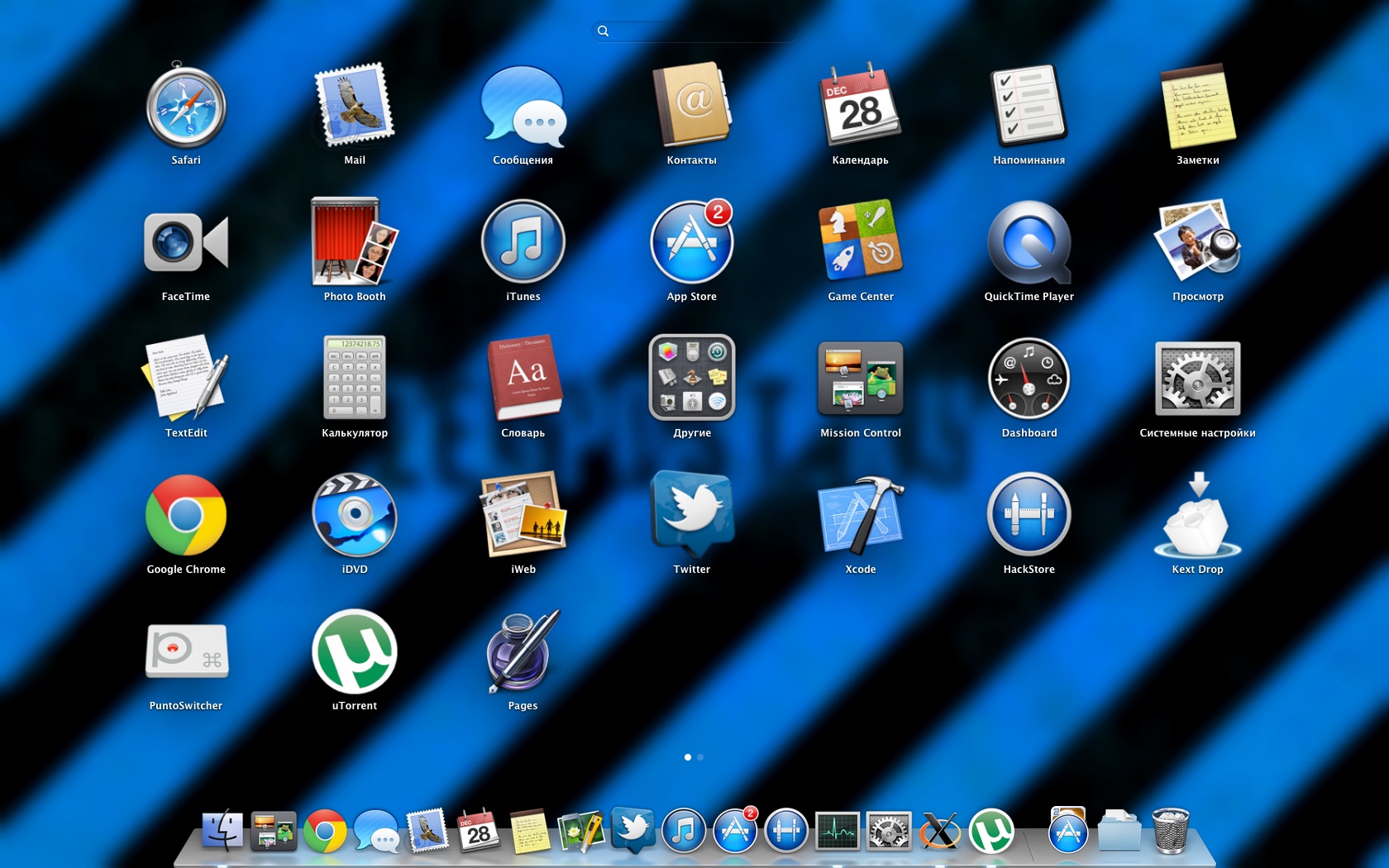Open Activity Monitor in the Dock
This screenshot has height=868, width=1389.
[x=838, y=831]
